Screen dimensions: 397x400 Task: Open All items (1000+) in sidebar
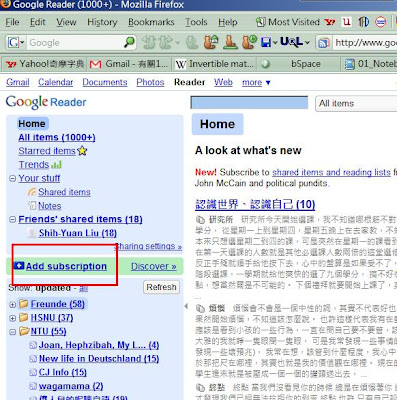tap(57, 137)
